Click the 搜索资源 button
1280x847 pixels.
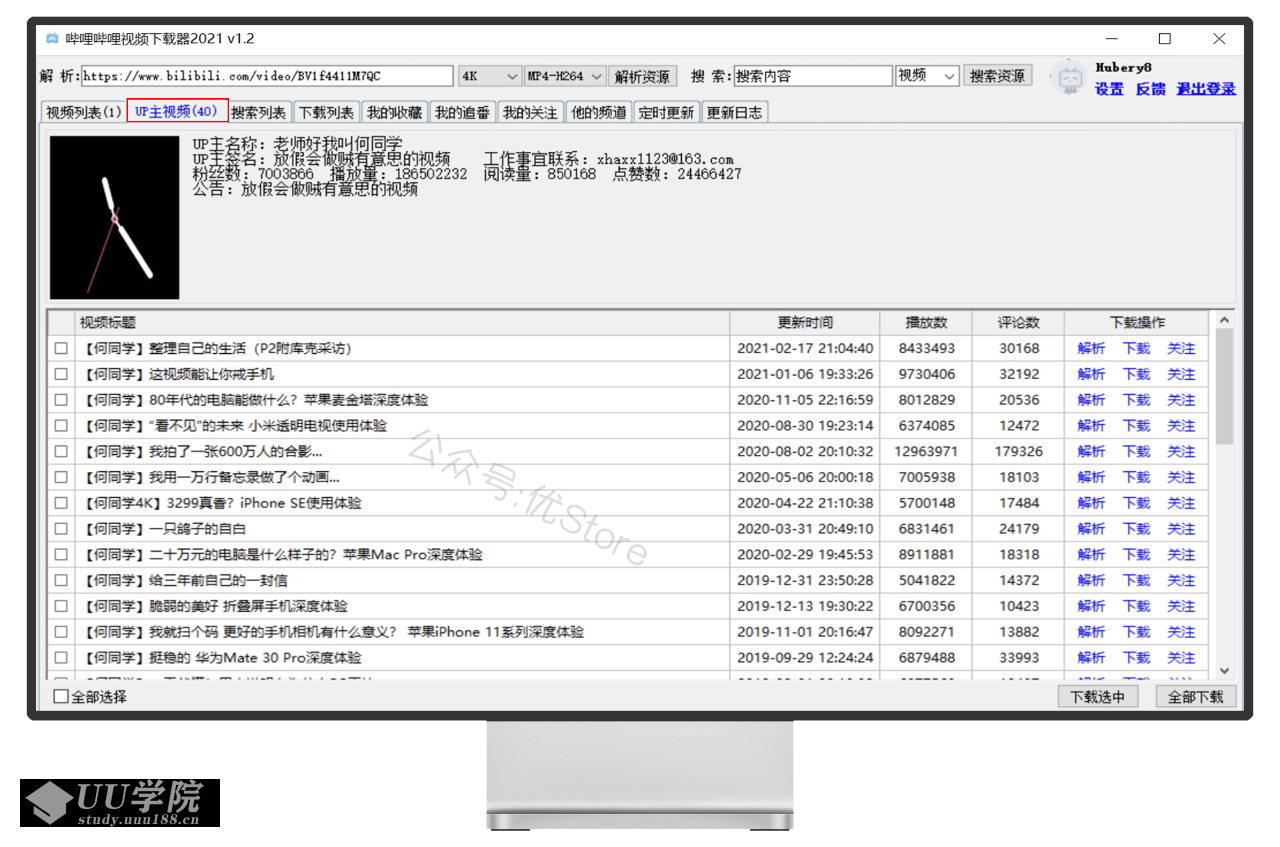998,76
